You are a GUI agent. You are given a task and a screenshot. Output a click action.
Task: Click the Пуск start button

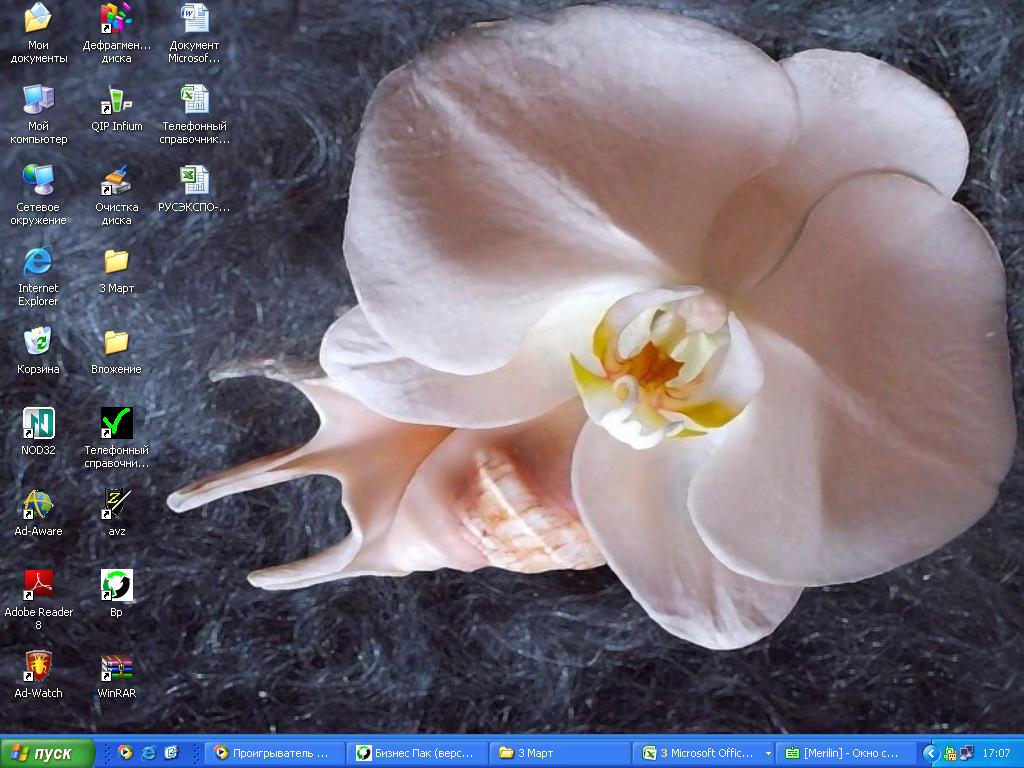[46, 753]
